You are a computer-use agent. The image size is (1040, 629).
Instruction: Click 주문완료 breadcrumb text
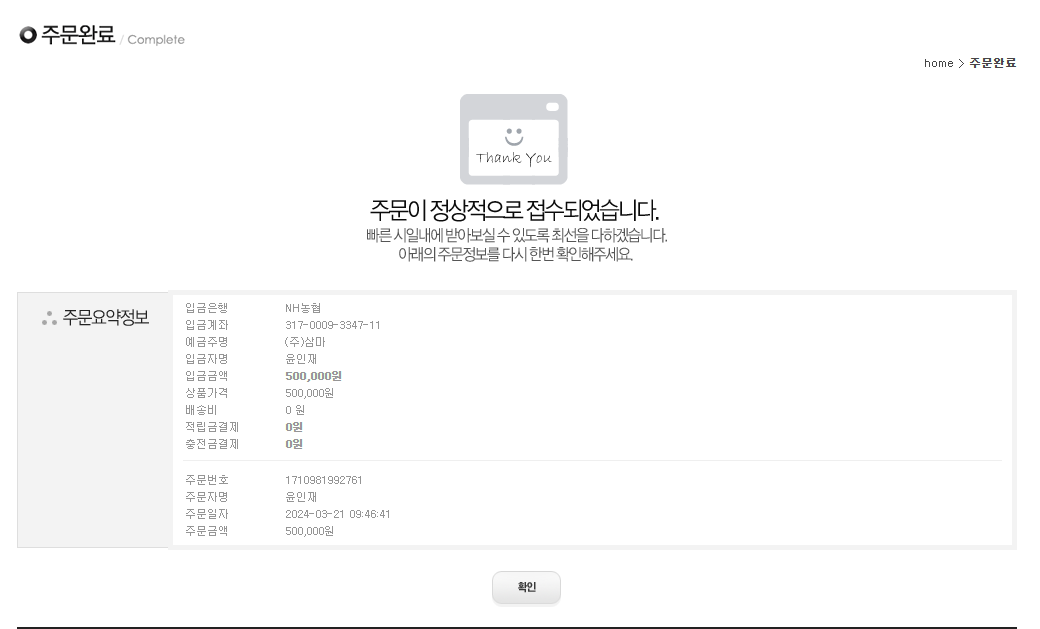click(992, 63)
